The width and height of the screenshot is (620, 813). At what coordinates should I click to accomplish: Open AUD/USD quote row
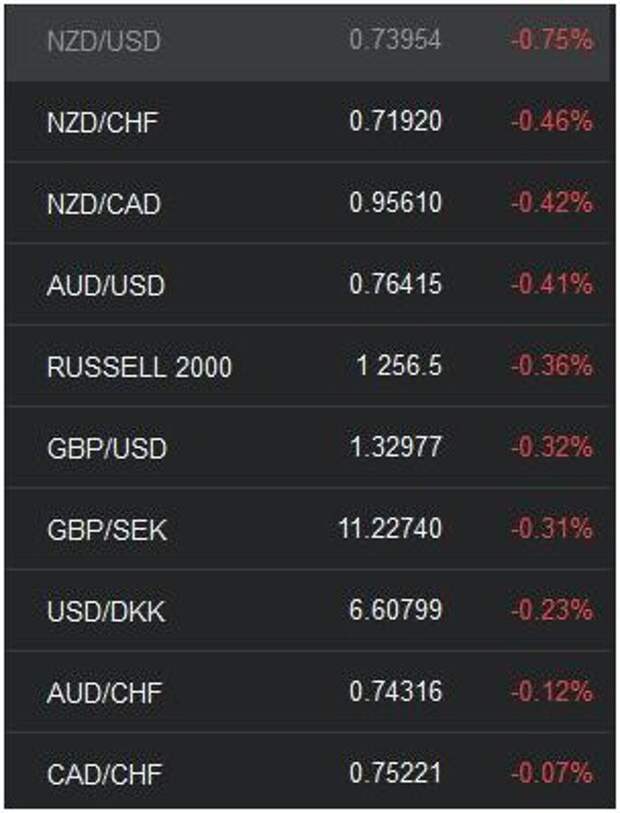(310, 284)
